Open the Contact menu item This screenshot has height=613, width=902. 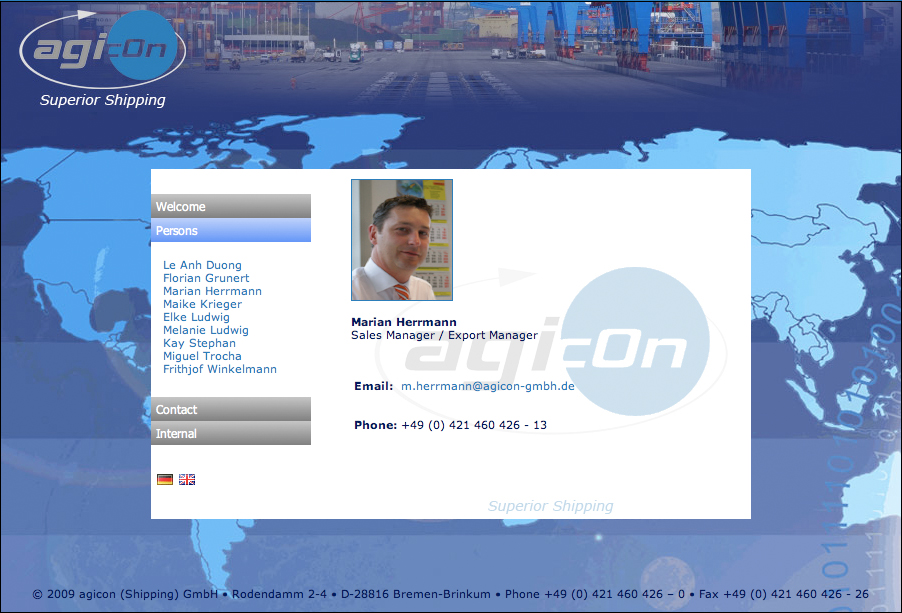[x=231, y=410]
